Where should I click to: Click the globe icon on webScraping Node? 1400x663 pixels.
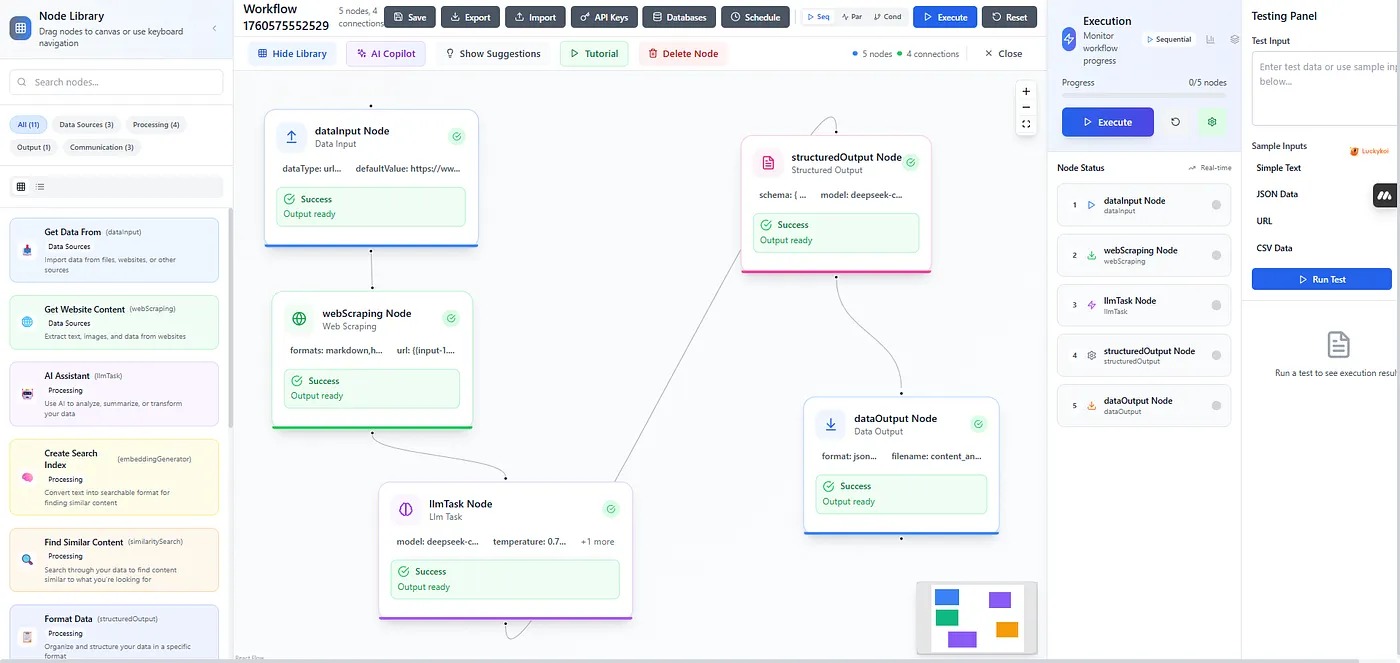coord(299,319)
